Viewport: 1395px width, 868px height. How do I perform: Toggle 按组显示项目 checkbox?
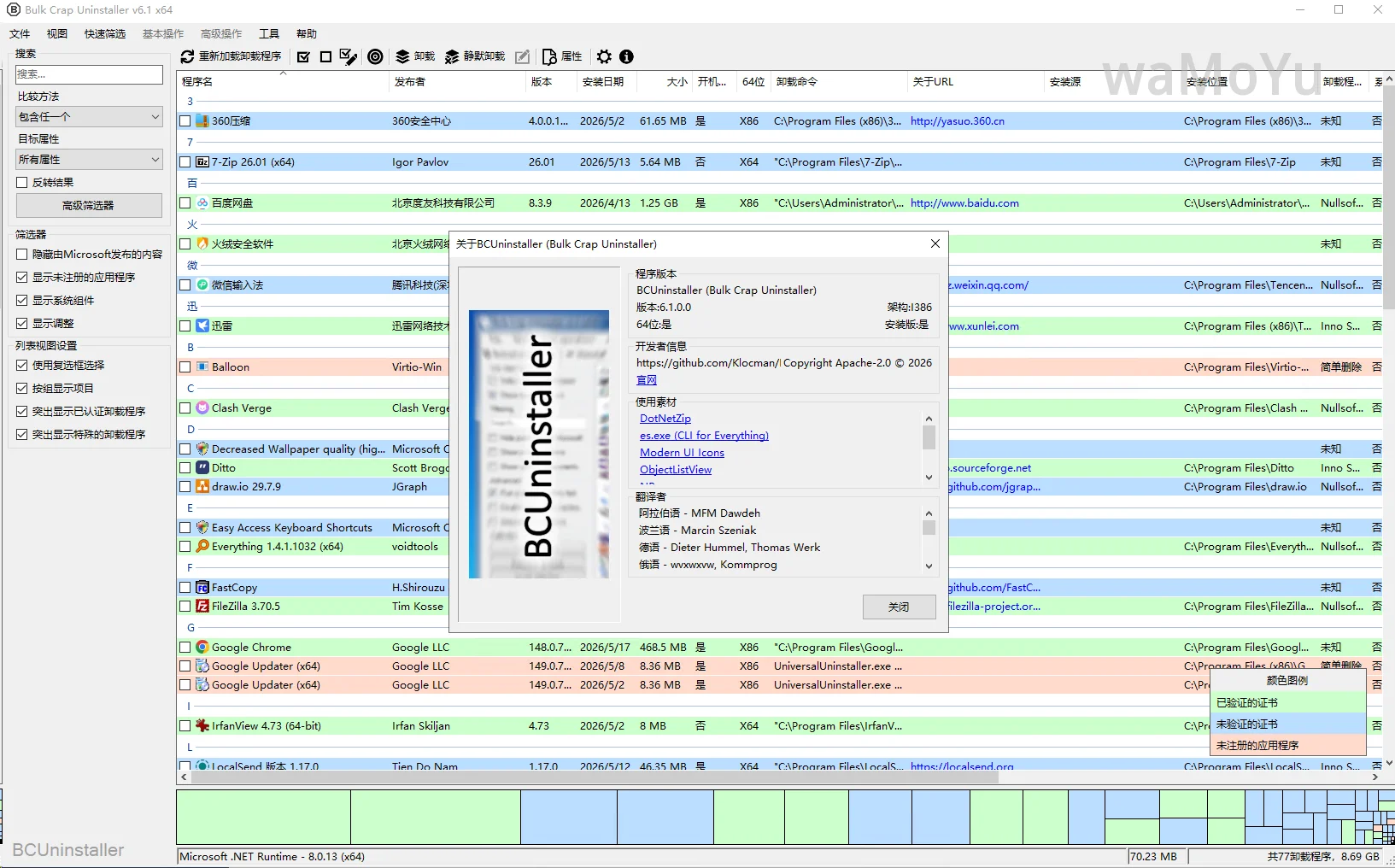point(22,389)
